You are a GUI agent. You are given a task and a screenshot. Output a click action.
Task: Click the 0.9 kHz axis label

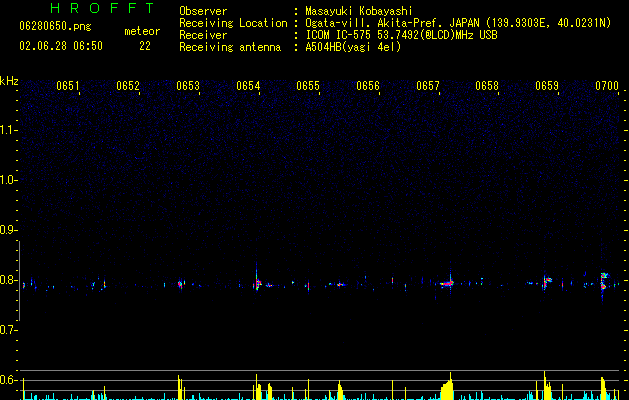pyautogui.click(x=8, y=230)
